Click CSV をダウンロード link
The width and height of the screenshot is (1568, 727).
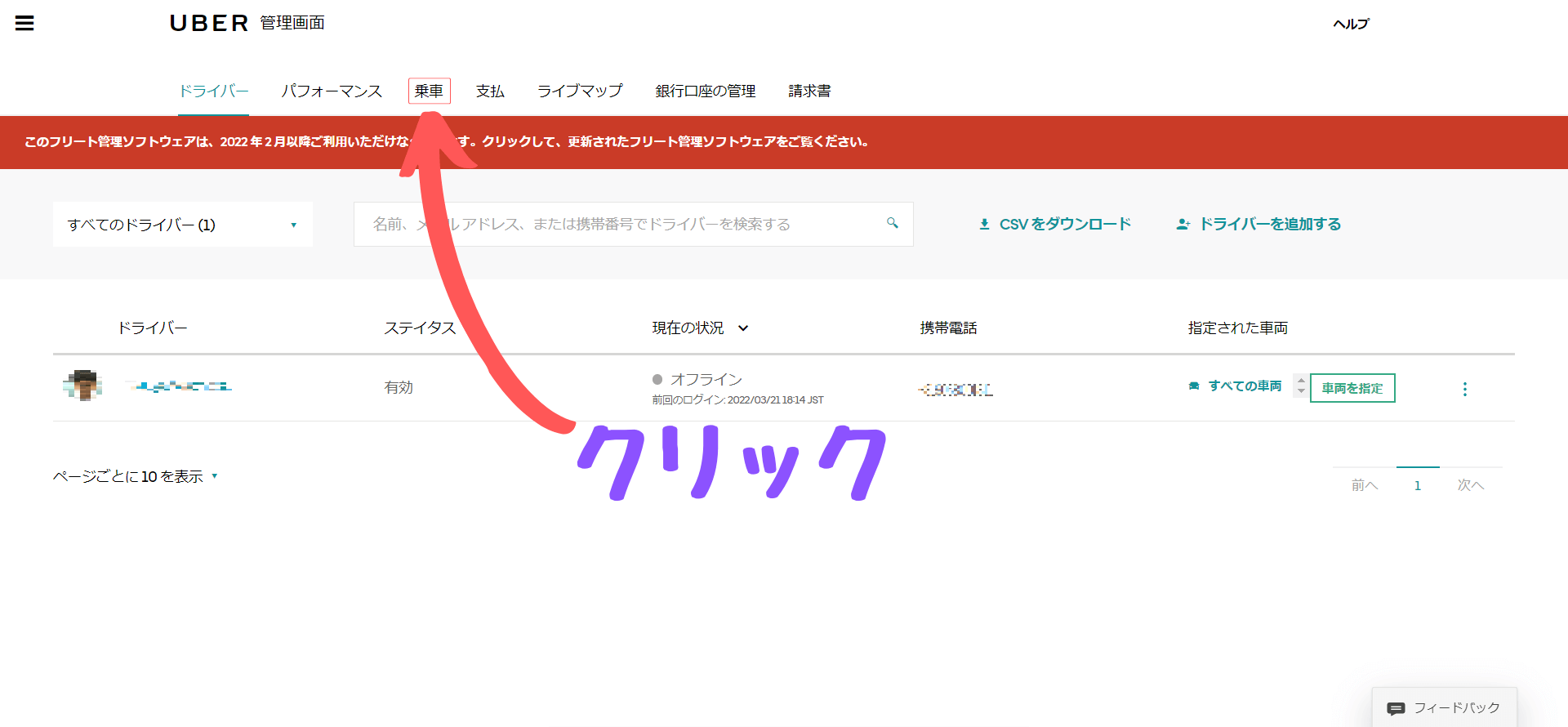point(1065,224)
